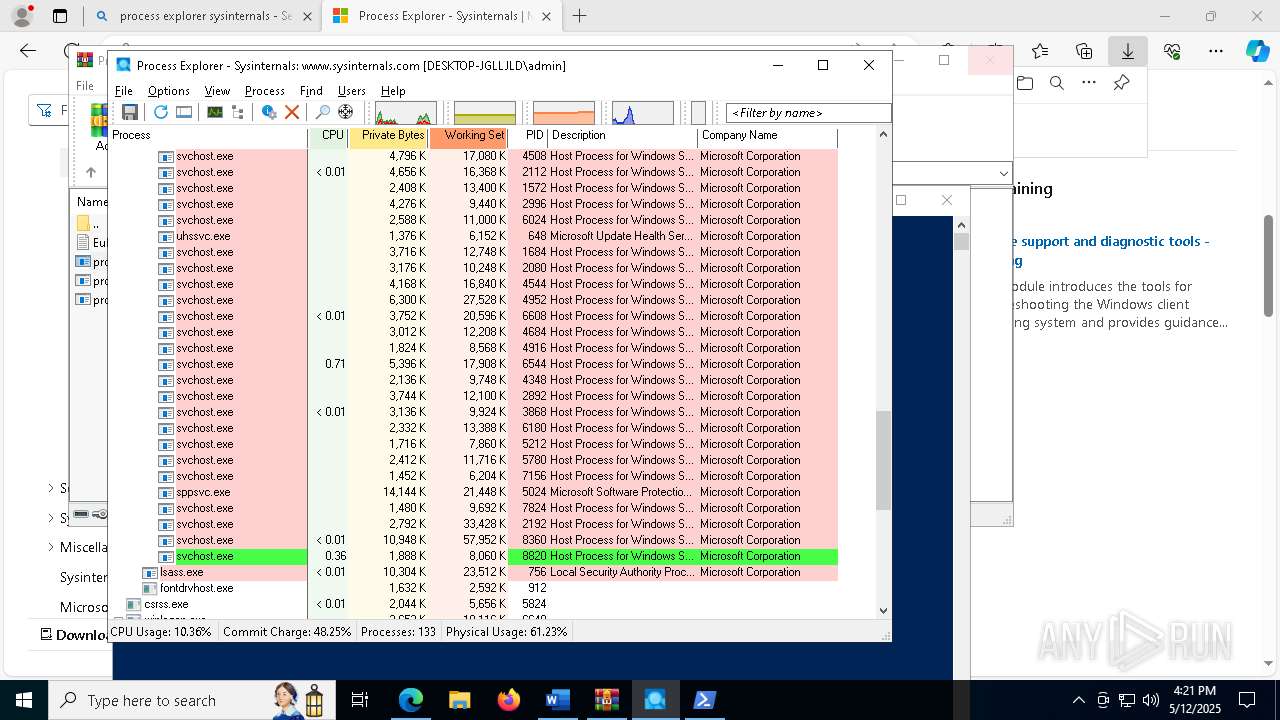Click CPU Usage 10.36% in the status bar
Image resolution: width=1280 pixels, height=720 pixels.
(x=161, y=632)
